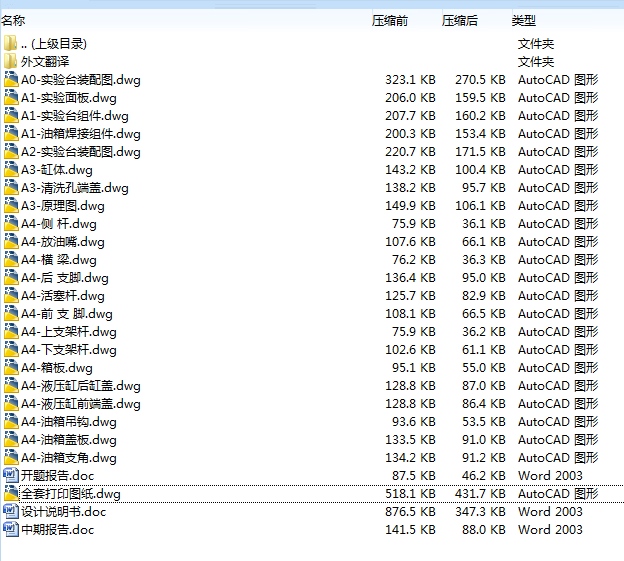Select file name A4-油箱吊钩.dwg
Screen dimensions: 624x561
pyautogui.click(x=69, y=421)
